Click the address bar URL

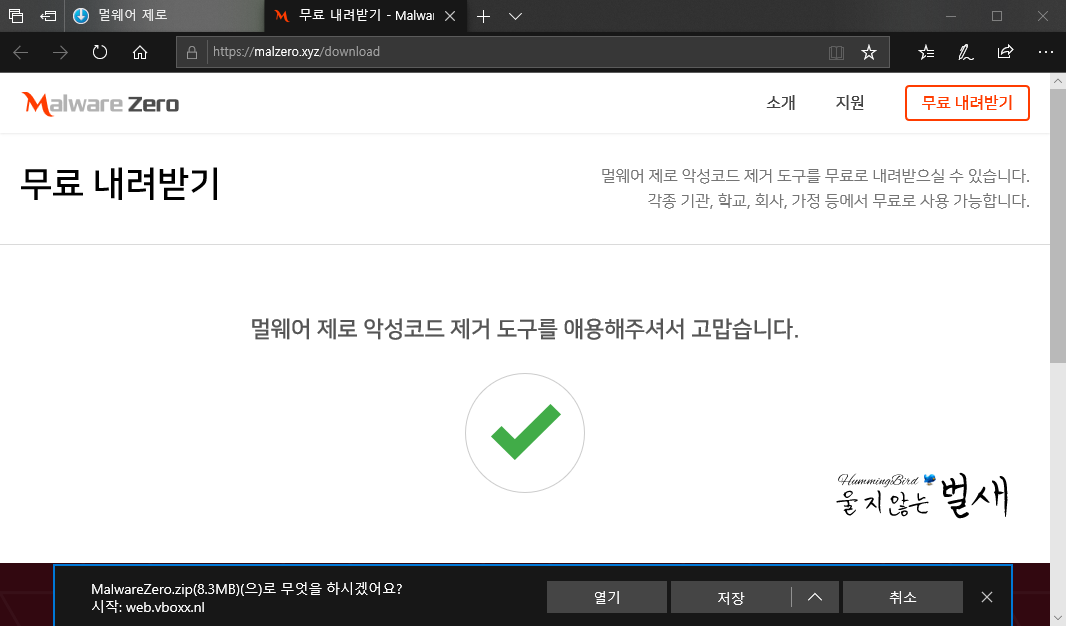pyautogui.click(x=296, y=52)
